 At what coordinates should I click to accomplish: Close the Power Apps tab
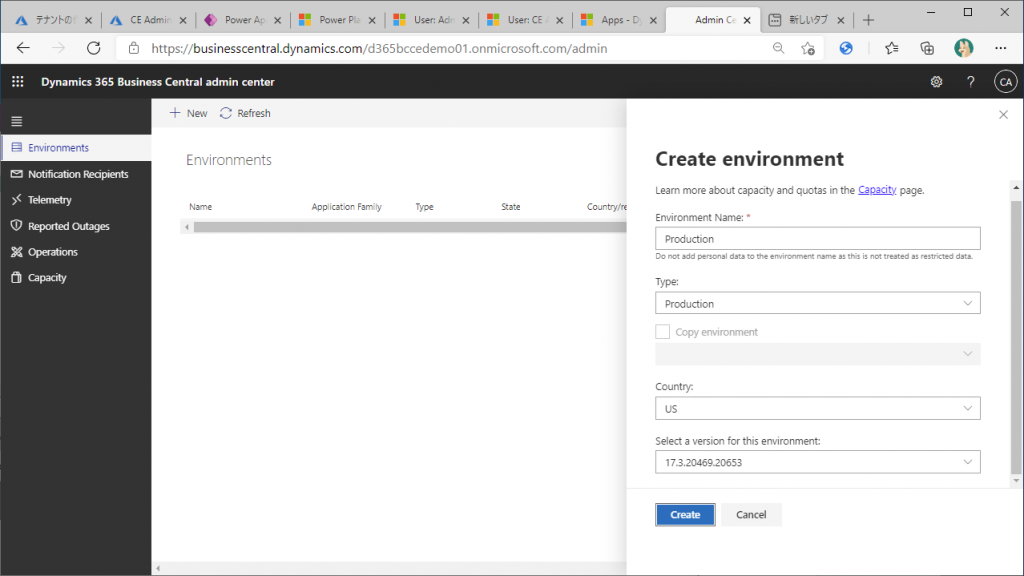278,20
